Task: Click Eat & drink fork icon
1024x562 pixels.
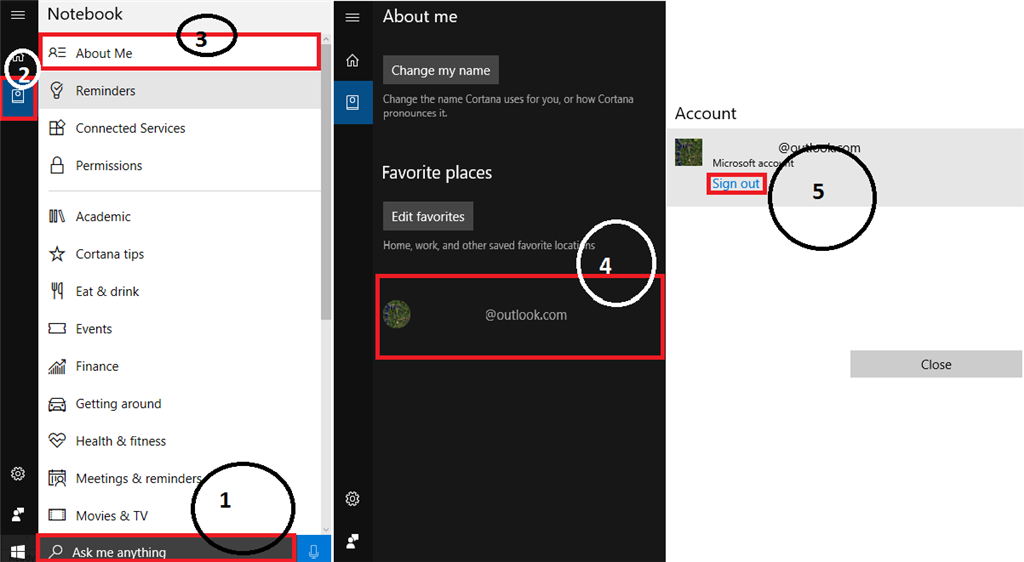Action: [x=57, y=290]
